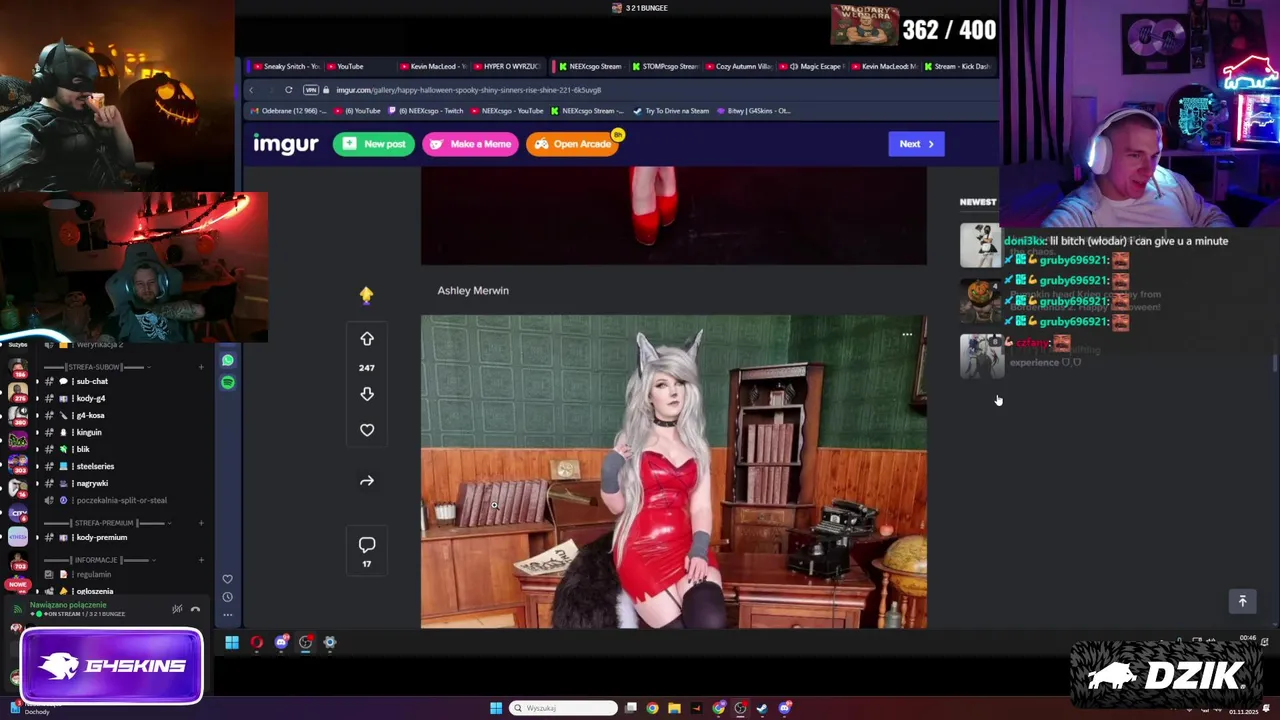Switch to Stream - Kick Dashboard tab
The height and width of the screenshot is (720, 1280).
tap(956, 66)
